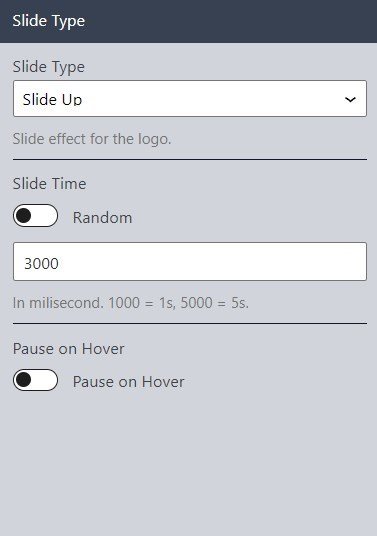Click the 'Slide effect for the logo.' description
Viewport: 377px width, 536px height.
click(92, 139)
